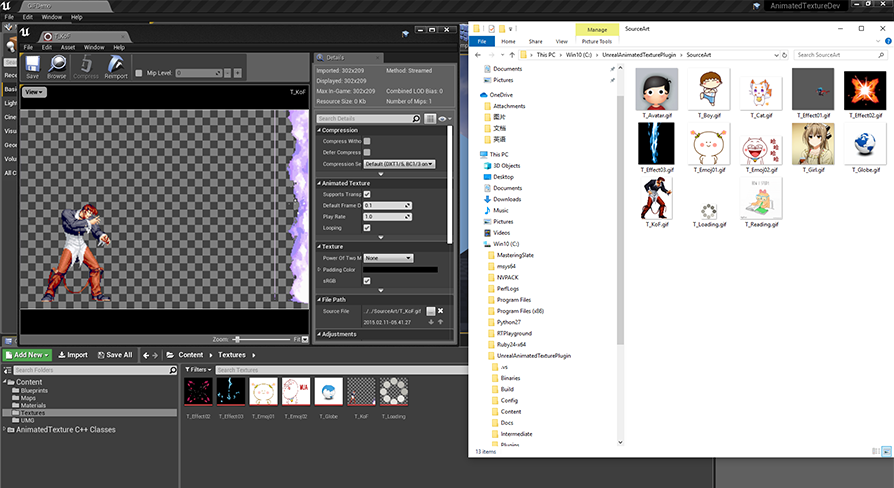Disable the sRGB checkbox
Image resolution: width=894 pixels, height=488 pixels.
[x=367, y=281]
